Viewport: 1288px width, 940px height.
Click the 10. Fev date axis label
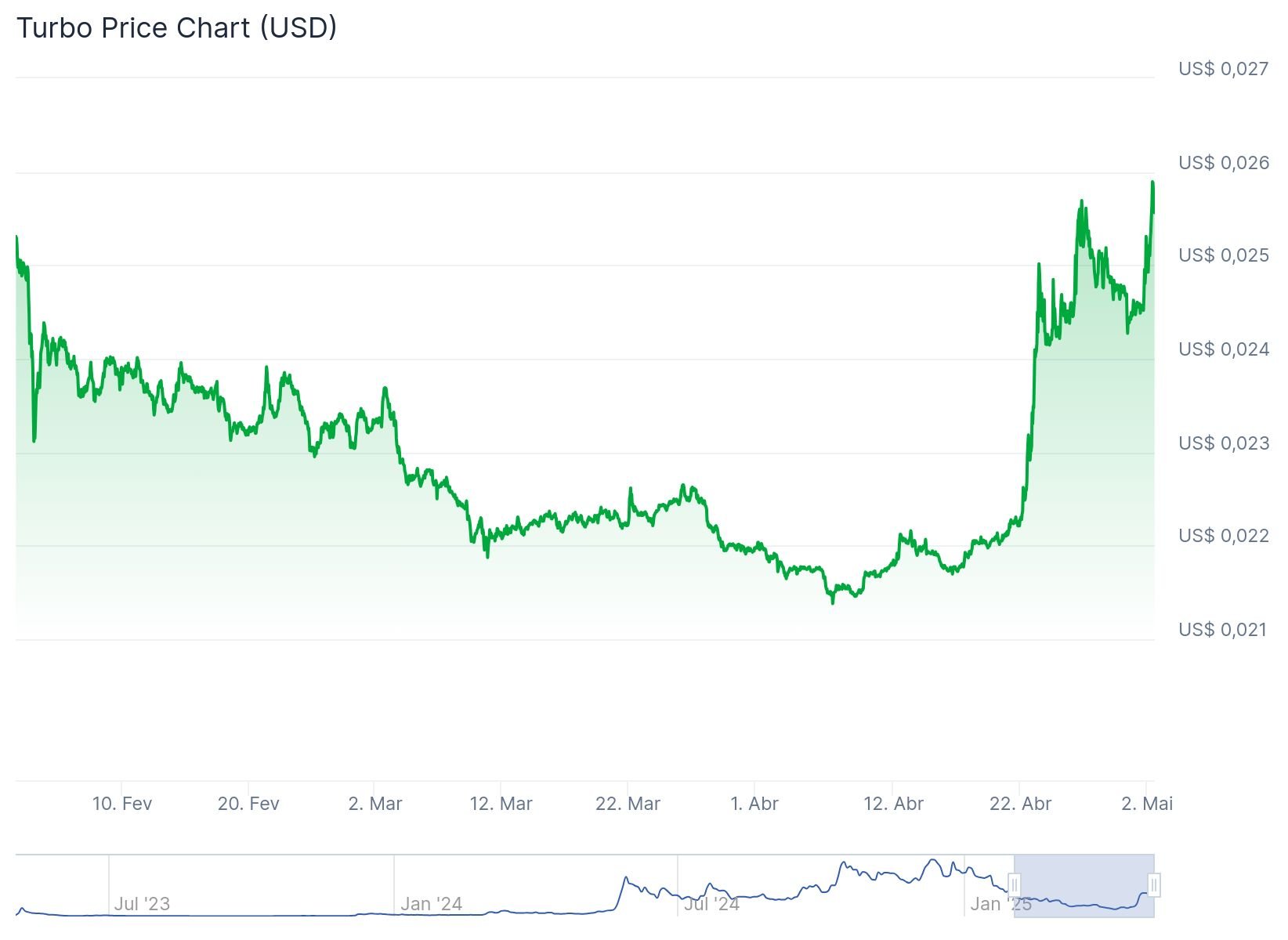[122, 804]
